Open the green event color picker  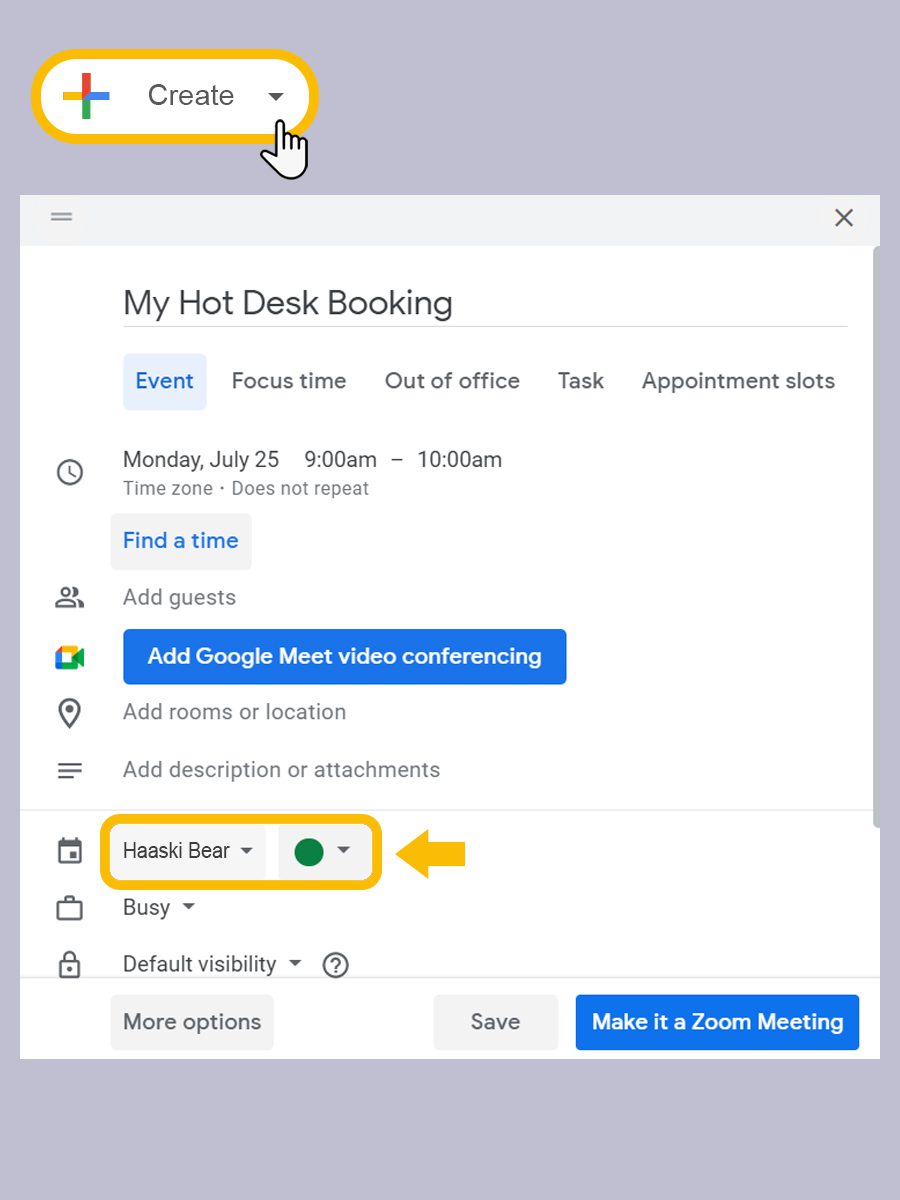click(x=323, y=851)
